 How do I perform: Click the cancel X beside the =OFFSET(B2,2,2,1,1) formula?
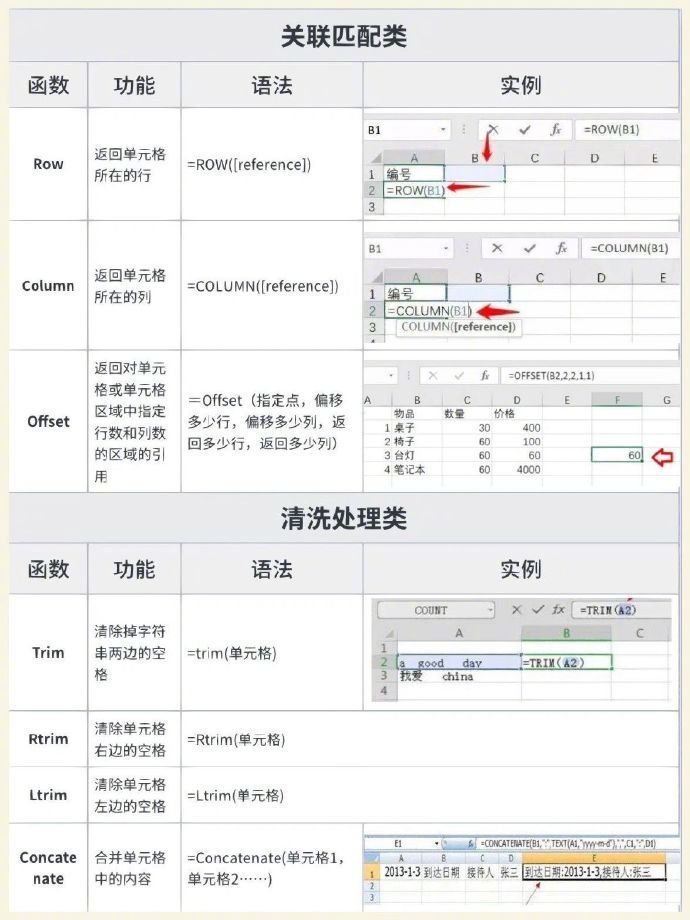[x=432, y=376]
